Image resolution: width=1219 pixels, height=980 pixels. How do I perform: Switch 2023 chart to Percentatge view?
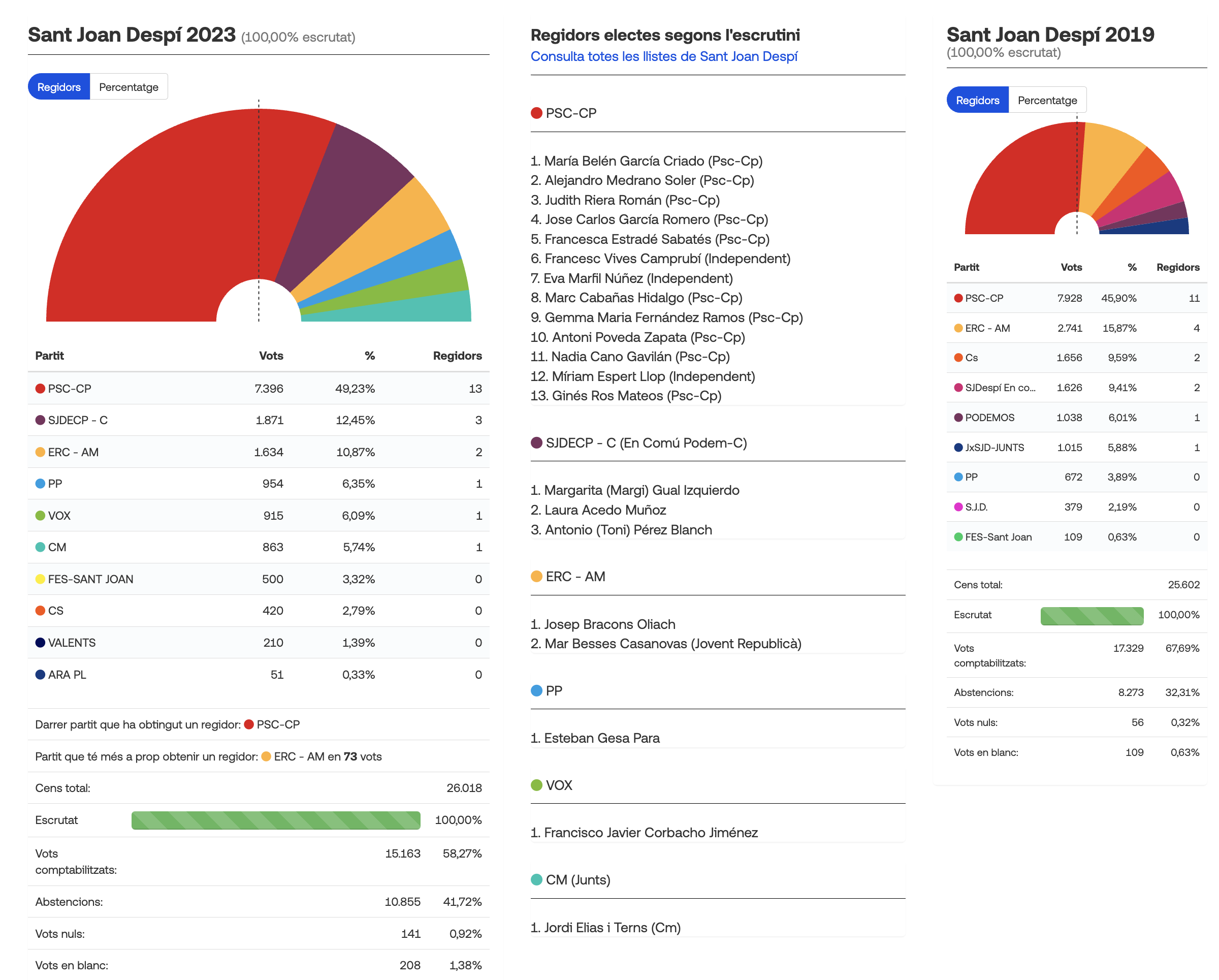point(129,87)
